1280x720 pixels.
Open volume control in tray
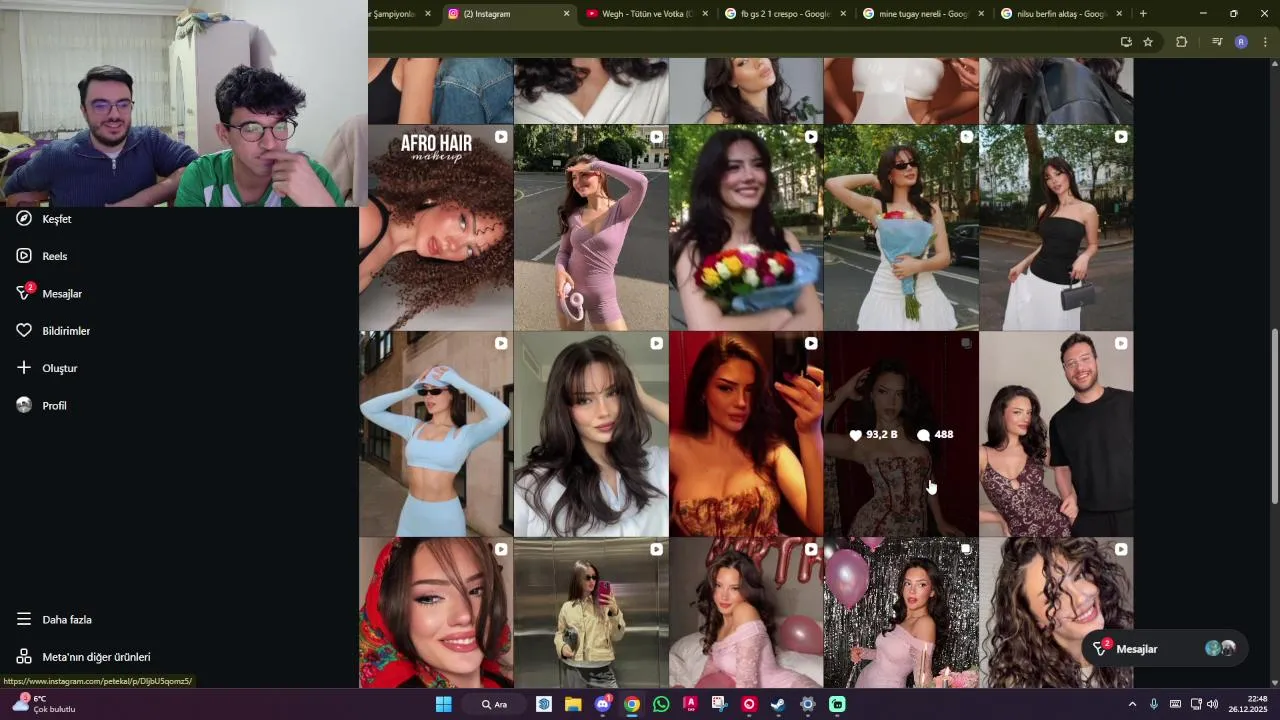(x=1213, y=704)
